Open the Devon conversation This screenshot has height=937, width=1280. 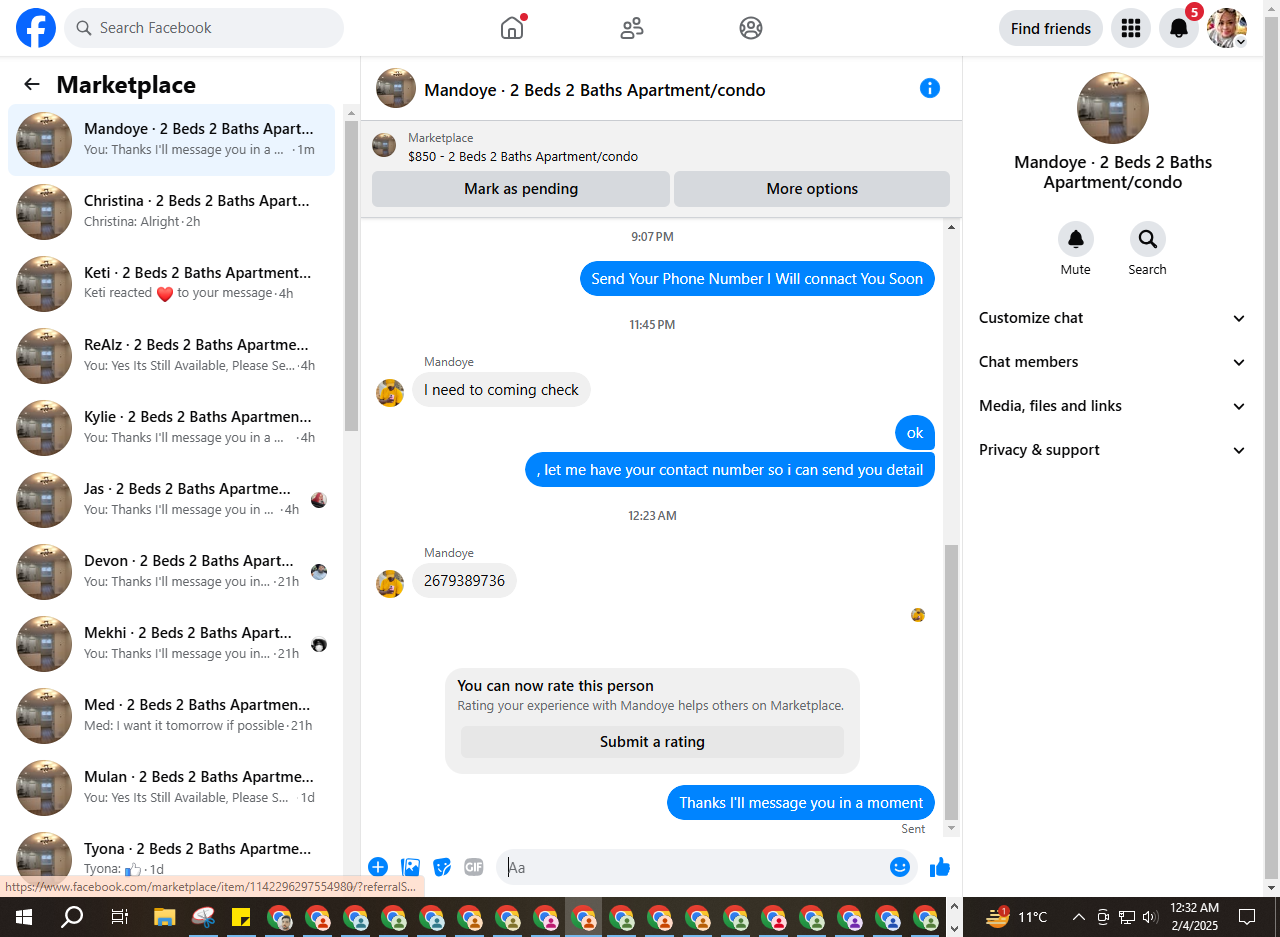172,572
